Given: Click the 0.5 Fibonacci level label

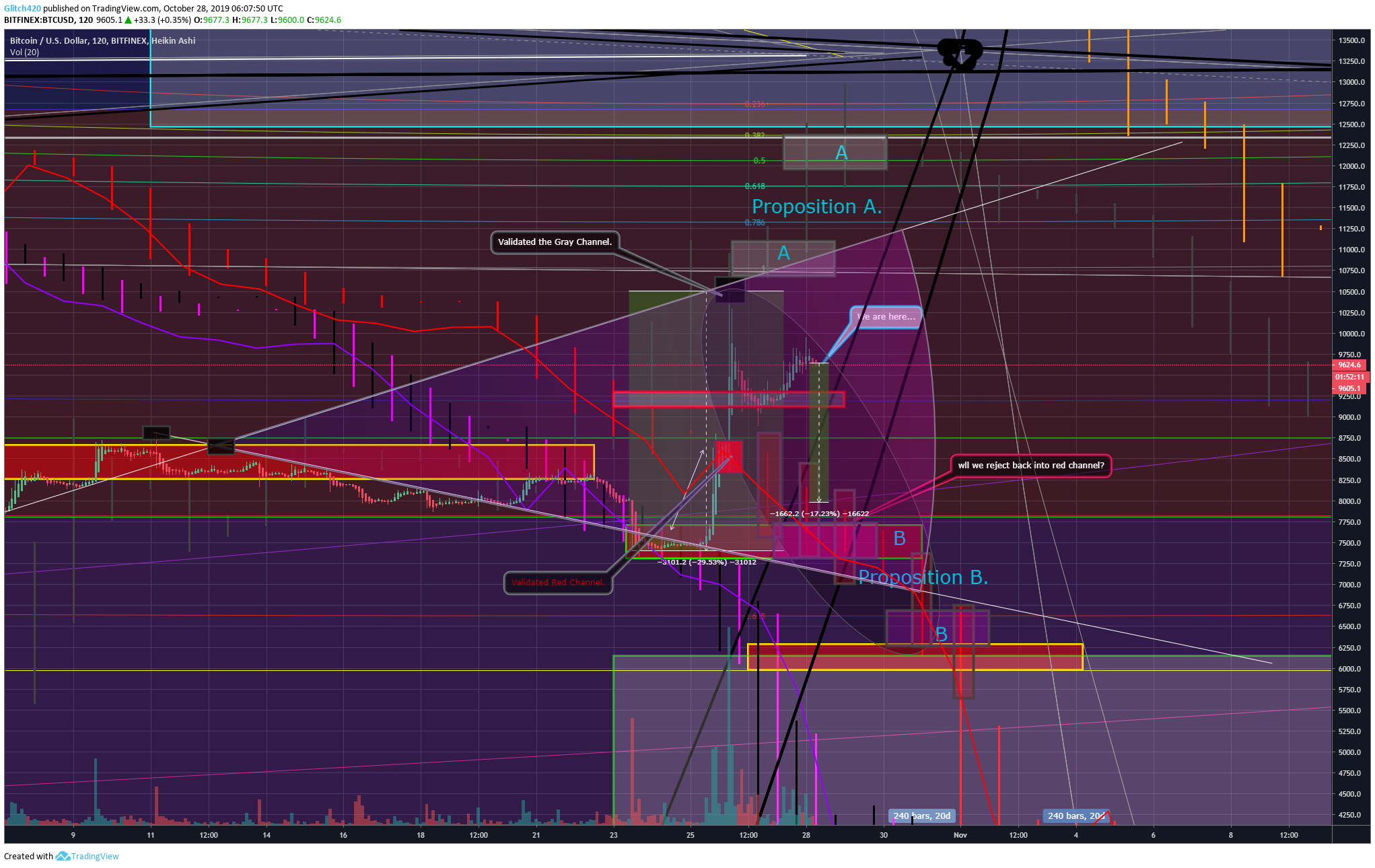Looking at the screenshot, I should [x=759, y=161].
